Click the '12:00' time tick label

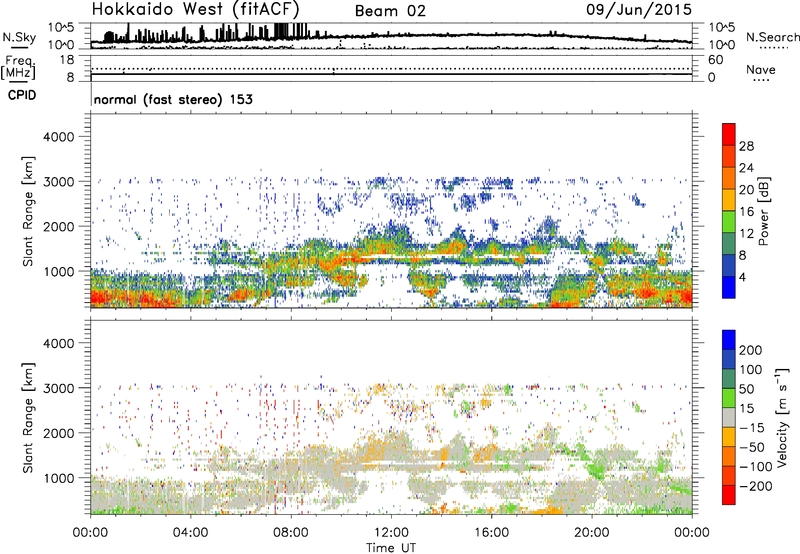391,533
